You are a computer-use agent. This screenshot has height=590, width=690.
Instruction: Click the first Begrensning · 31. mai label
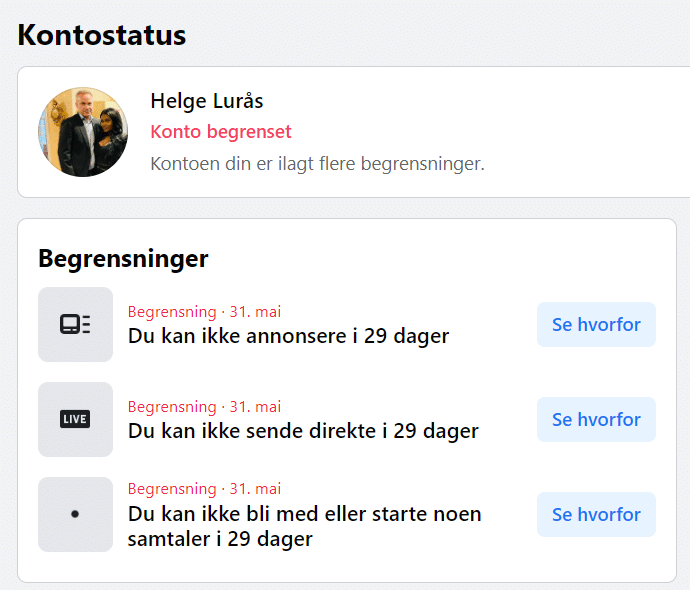(x=204, y=312)
